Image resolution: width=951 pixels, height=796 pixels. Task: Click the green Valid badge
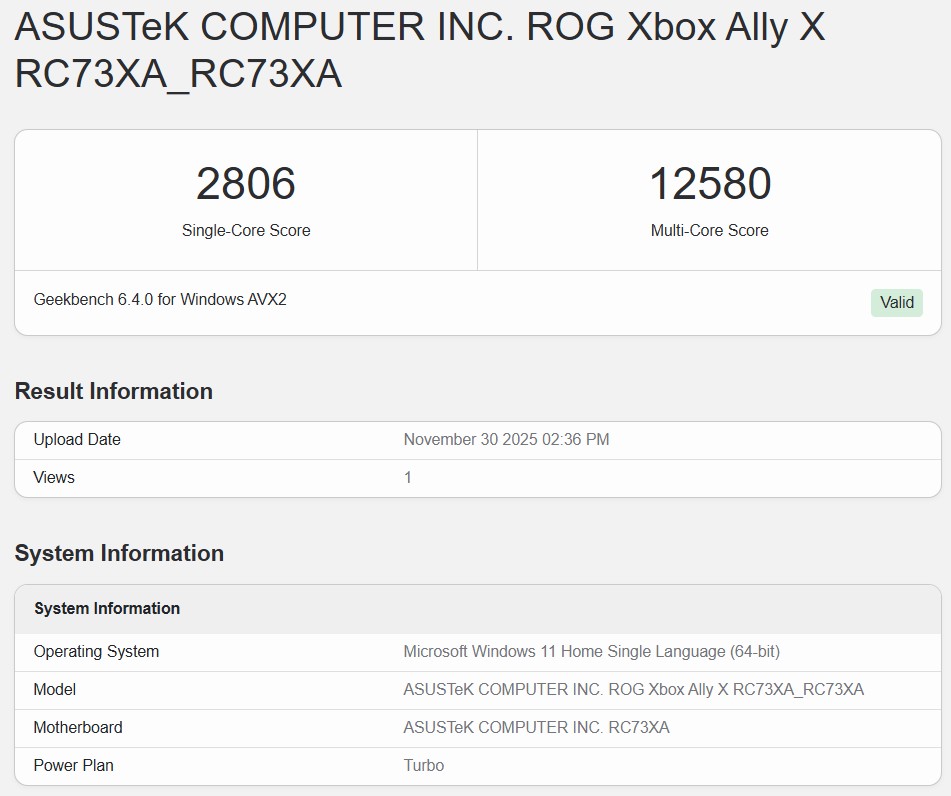(x=896, y=302)
